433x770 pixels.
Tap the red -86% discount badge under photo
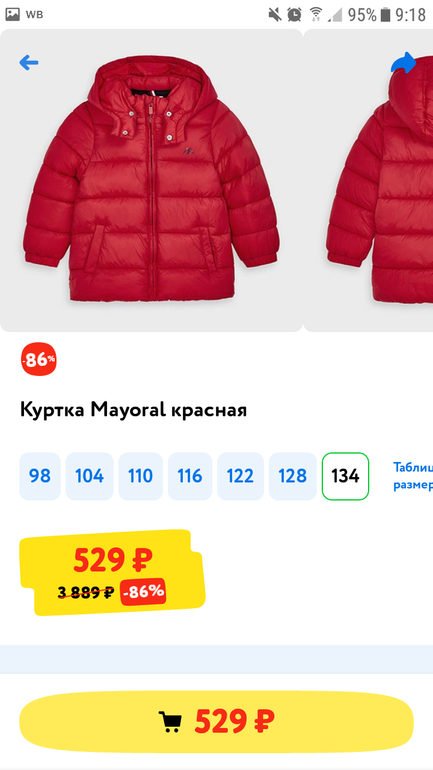(x=39, y=359)
